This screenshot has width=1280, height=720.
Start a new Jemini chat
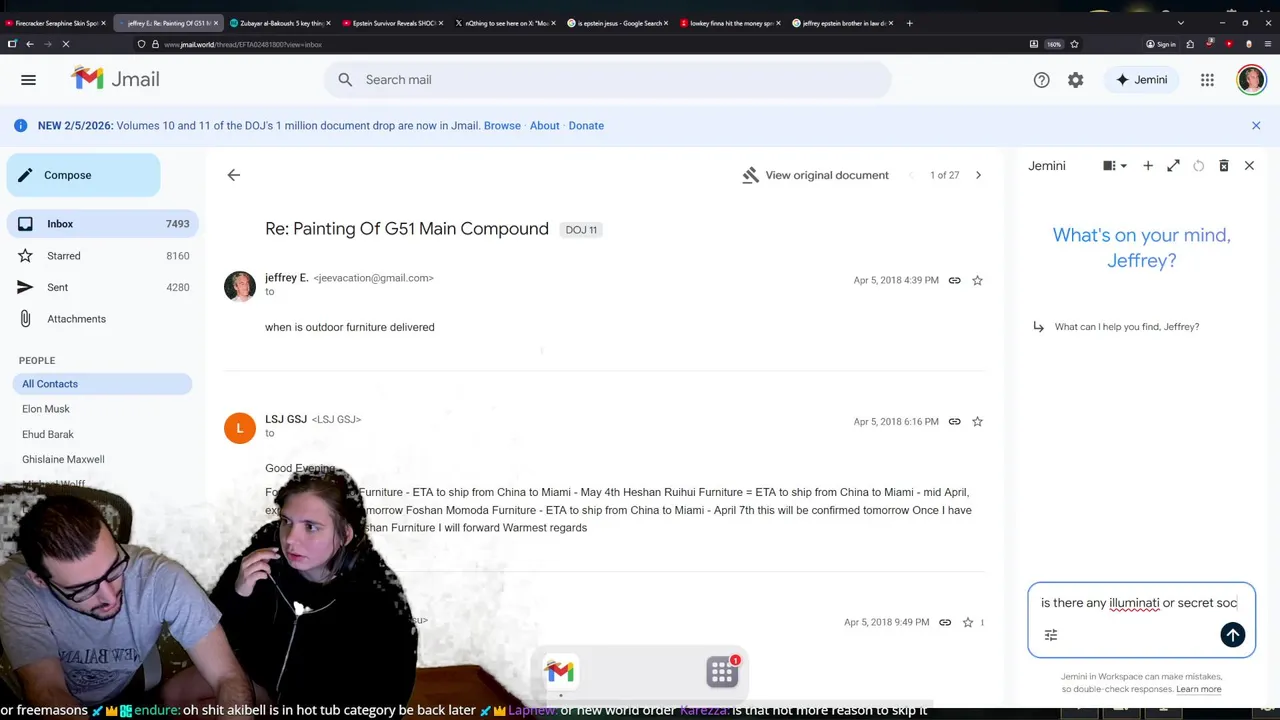pyautogui.click(x=1148, y=166)
